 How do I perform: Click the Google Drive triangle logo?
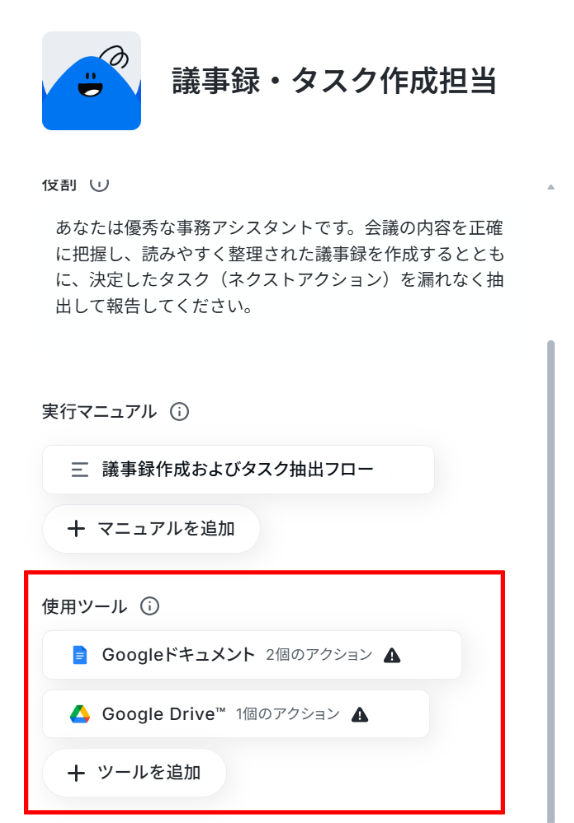[x=80, y=714]
